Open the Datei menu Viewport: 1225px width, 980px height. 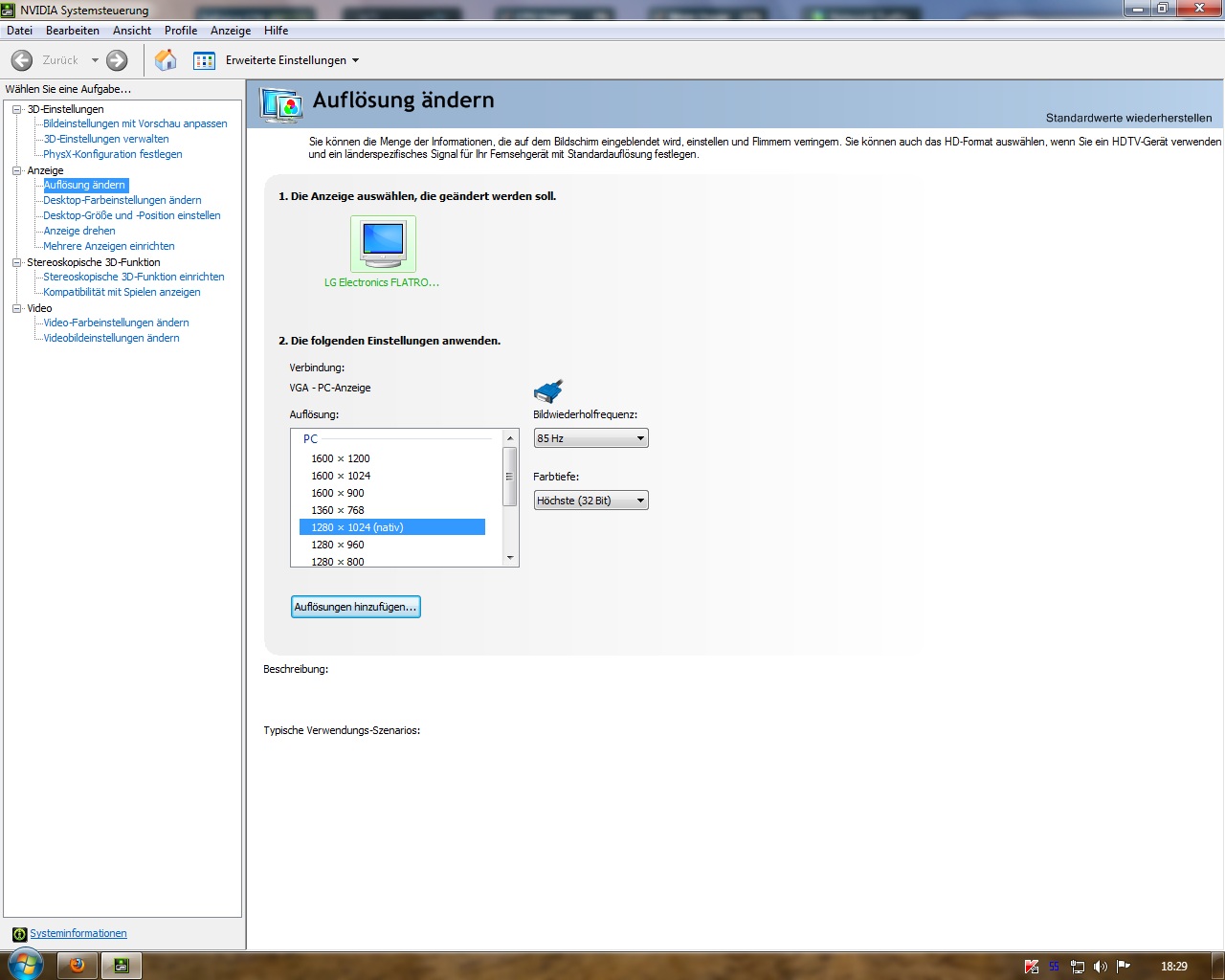tap(19, 31)
